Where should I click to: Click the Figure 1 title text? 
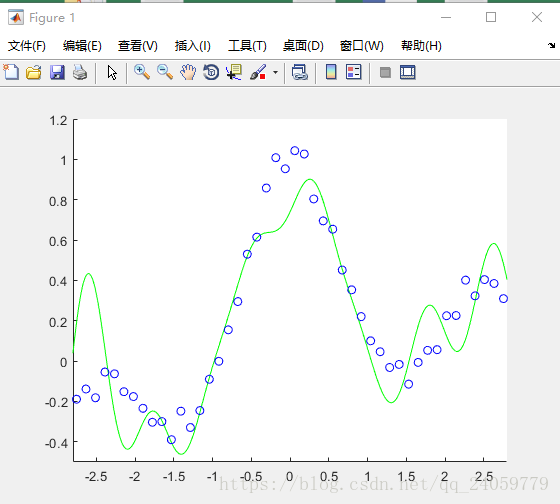[x=52, y=18]
